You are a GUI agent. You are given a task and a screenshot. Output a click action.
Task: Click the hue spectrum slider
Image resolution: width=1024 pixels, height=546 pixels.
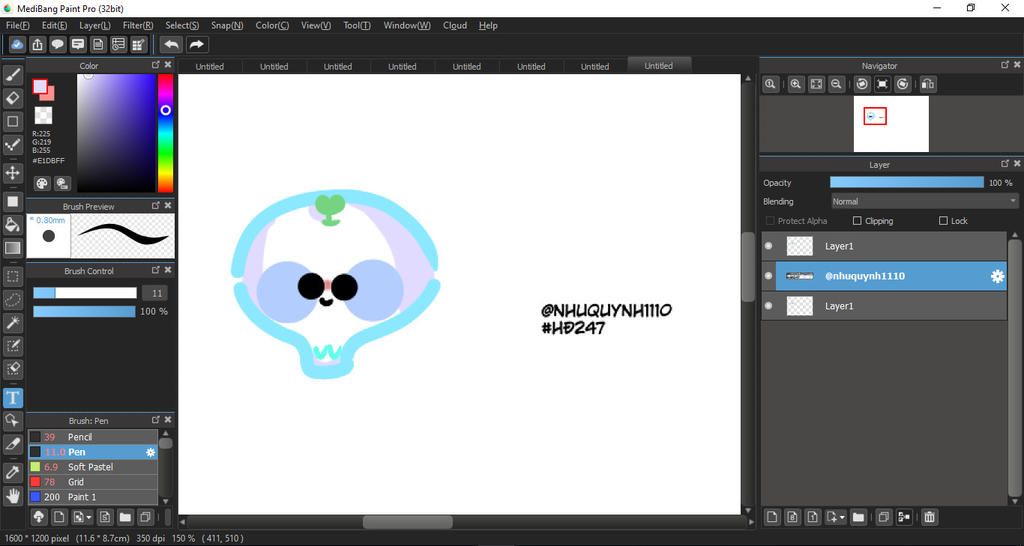tap(165, 133)
